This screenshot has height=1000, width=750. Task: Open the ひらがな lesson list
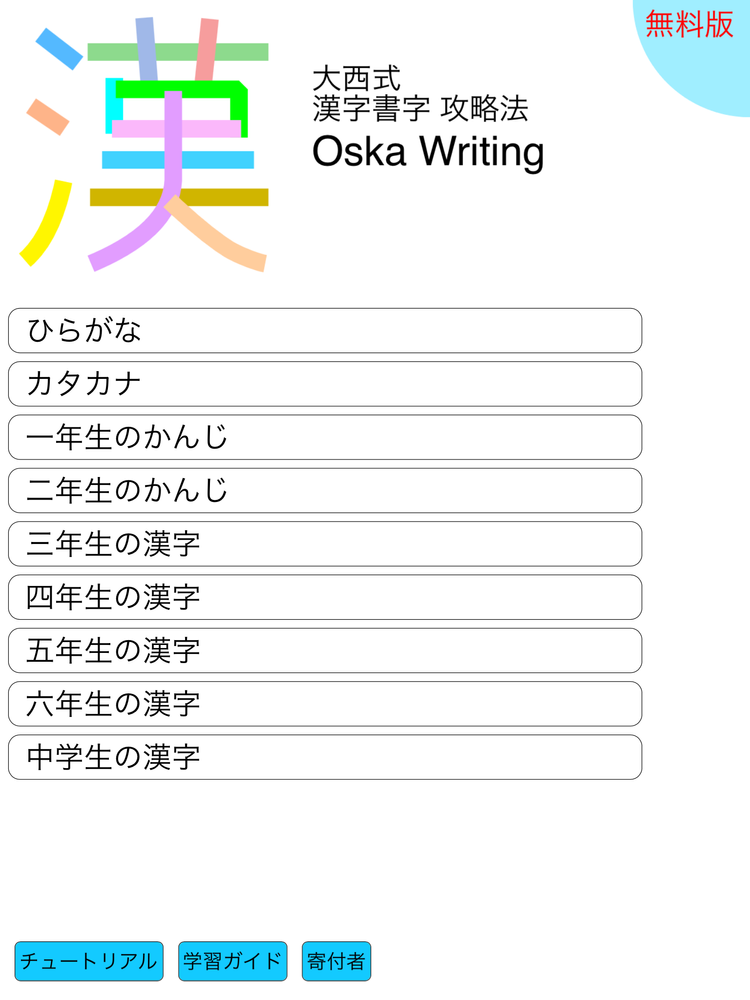tap(325, 330)
